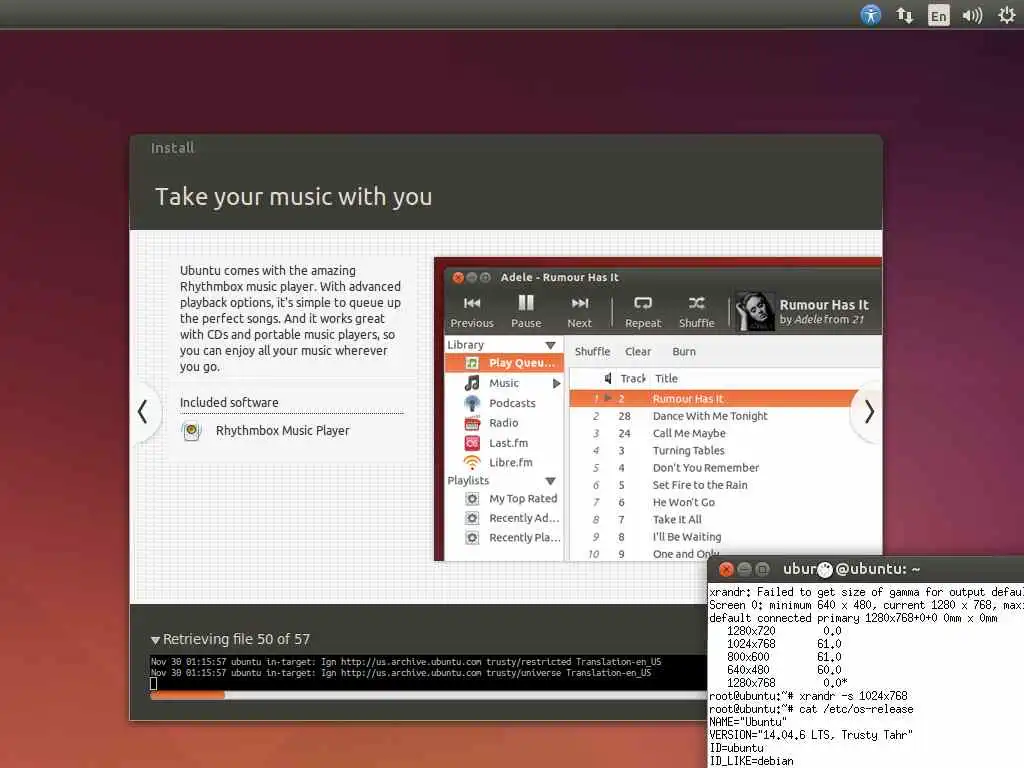Click the Previous track button in Rhythmbox
This screenshot has height=768, width=1024.
(472, 312)
